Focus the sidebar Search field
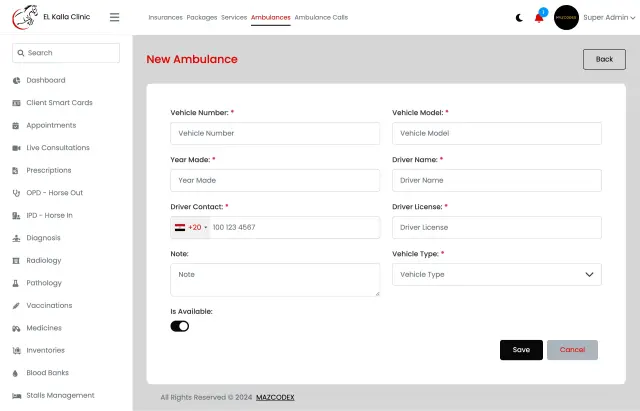640x411 pixels. tap(66, 53)
